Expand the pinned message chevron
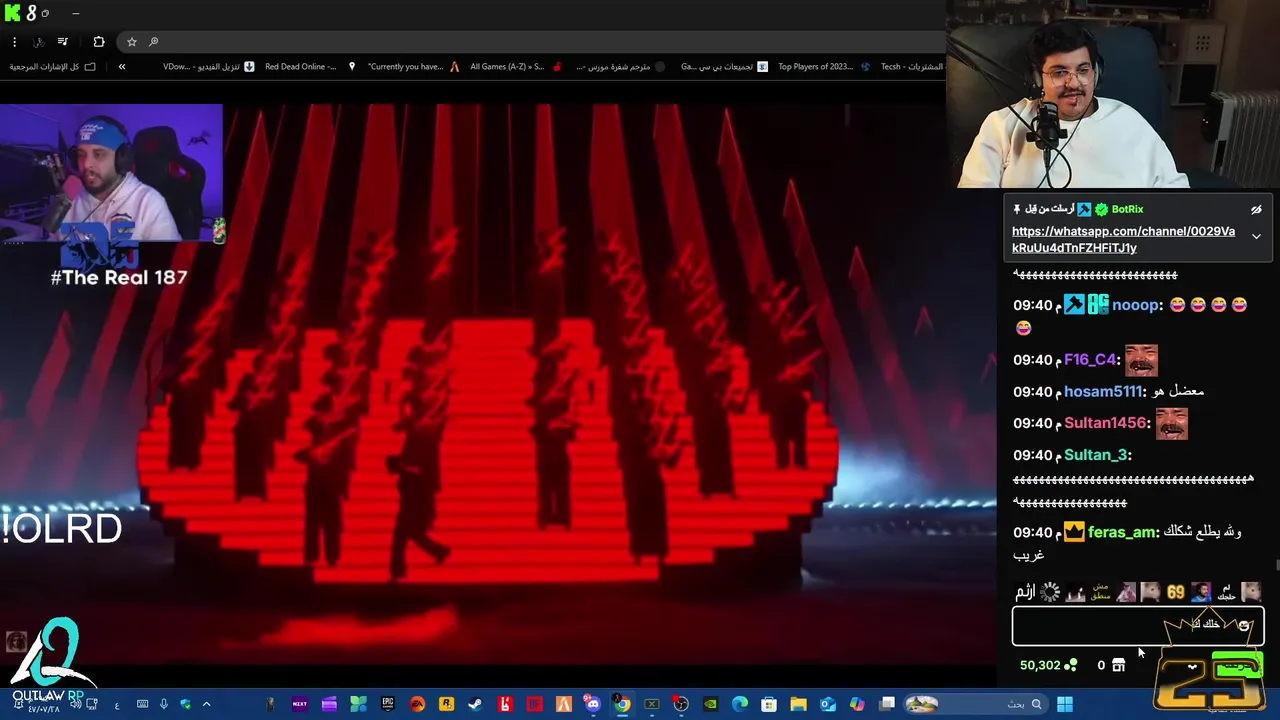1280x720 pixels. tap(1256, 237)
